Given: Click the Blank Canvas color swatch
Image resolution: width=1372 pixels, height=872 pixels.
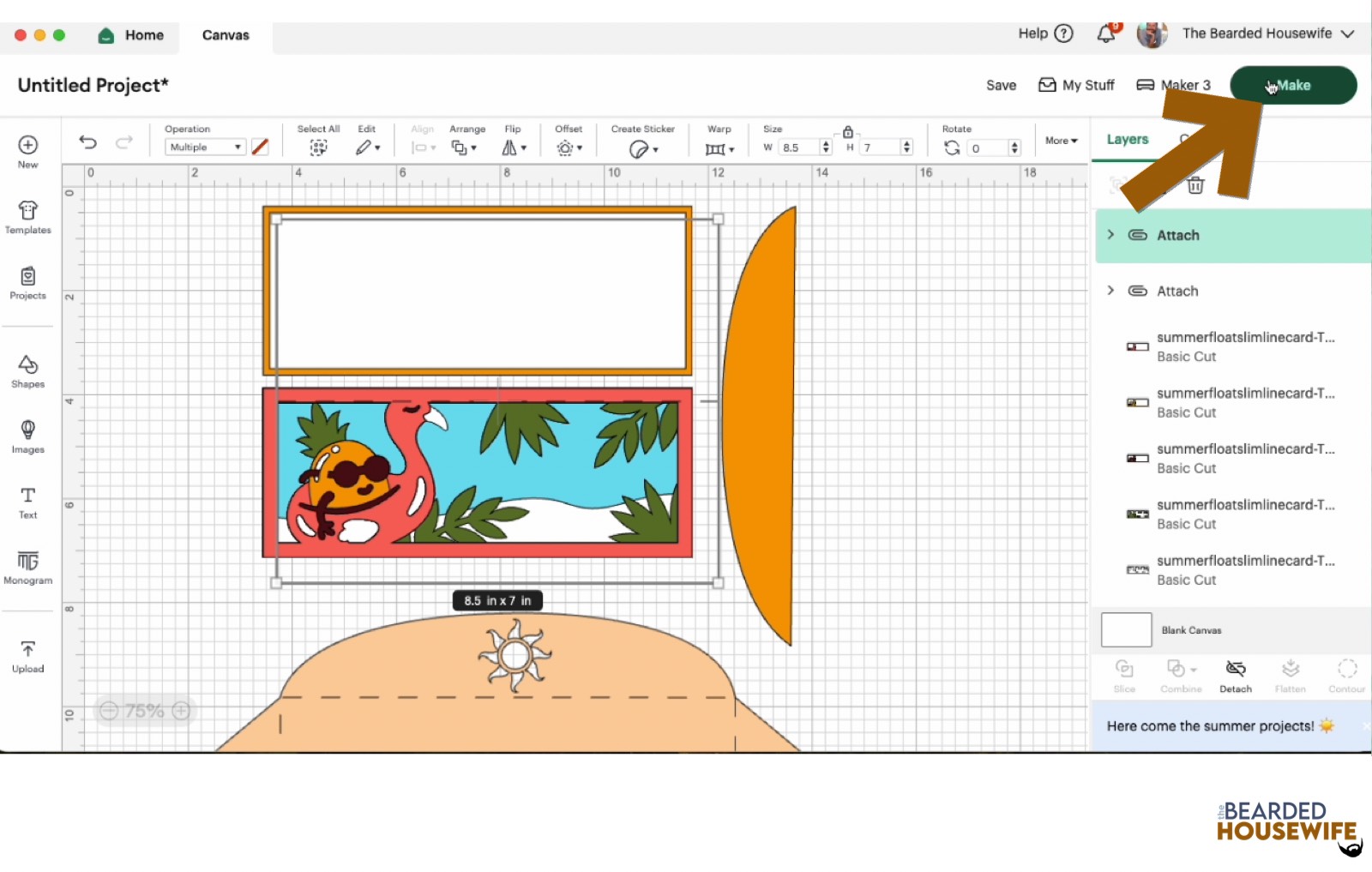Looking at the screenshot, I should pyautogui.click(x=1126, y=630).
